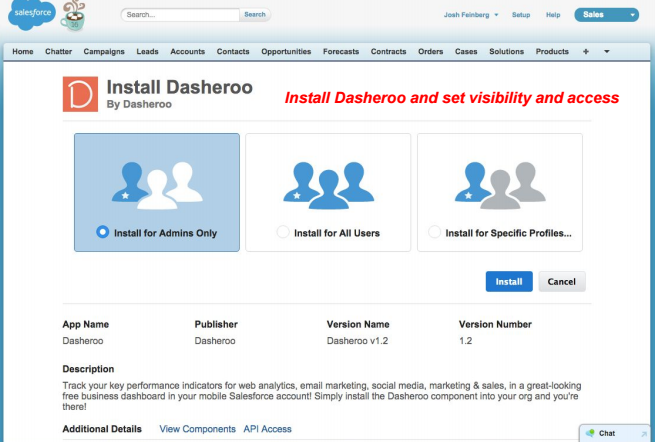Open the Contacts tab
Screen dimensions: 662x442
(233, 52)
